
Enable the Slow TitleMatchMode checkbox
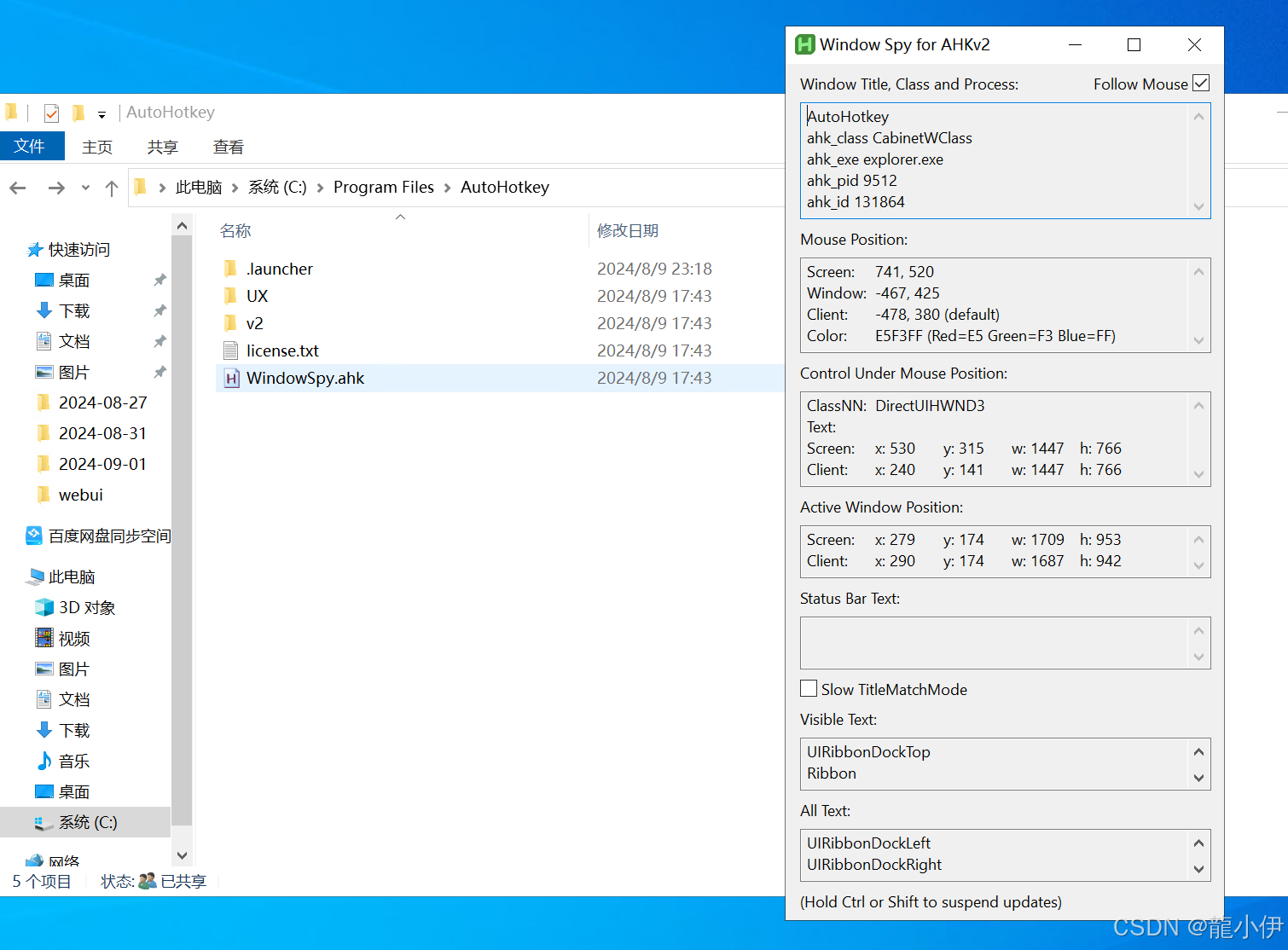[x=809, y=688]
